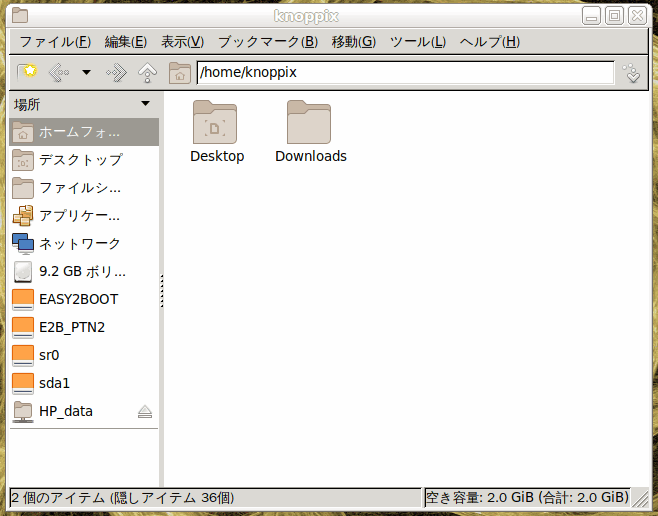The image size is (658, 516).
Task: Select sda1 drive in sidebar
Action: [x=84, y=383]
